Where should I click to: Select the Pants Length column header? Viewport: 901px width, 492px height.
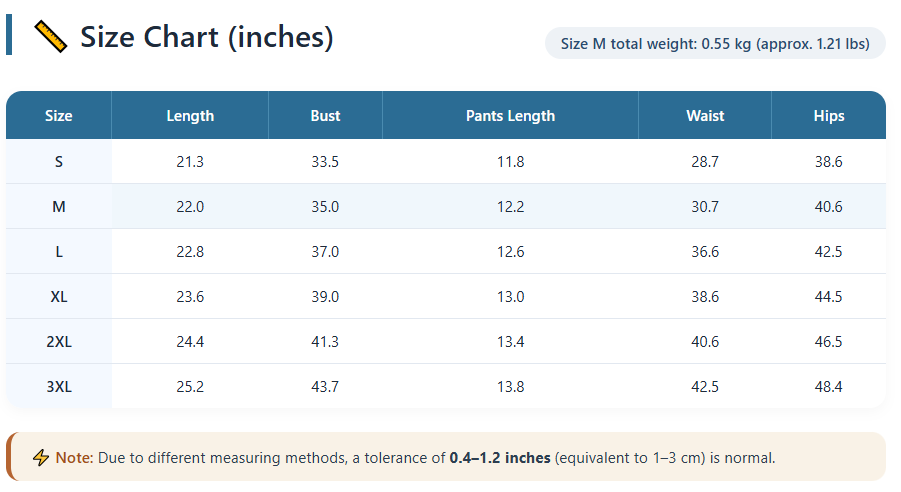pyautogui.click(x=510, y=116)
